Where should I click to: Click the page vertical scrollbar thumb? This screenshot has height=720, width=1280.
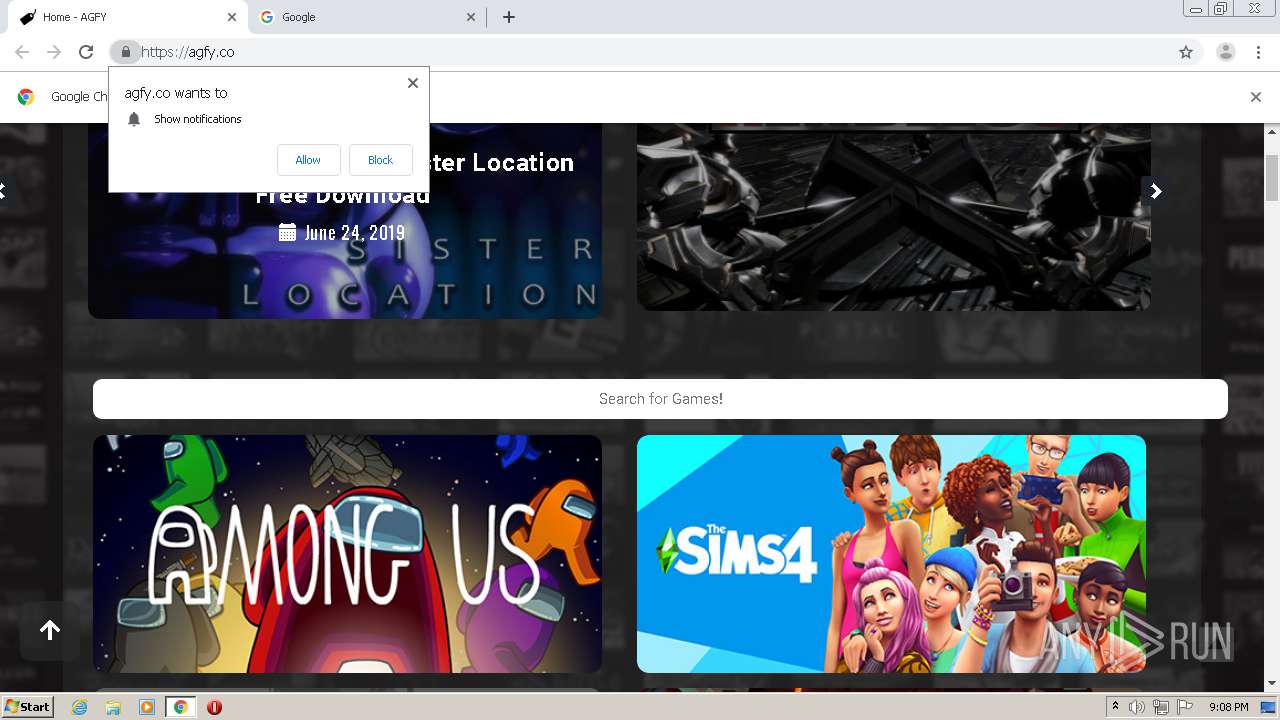click(x=1272, y=178)
